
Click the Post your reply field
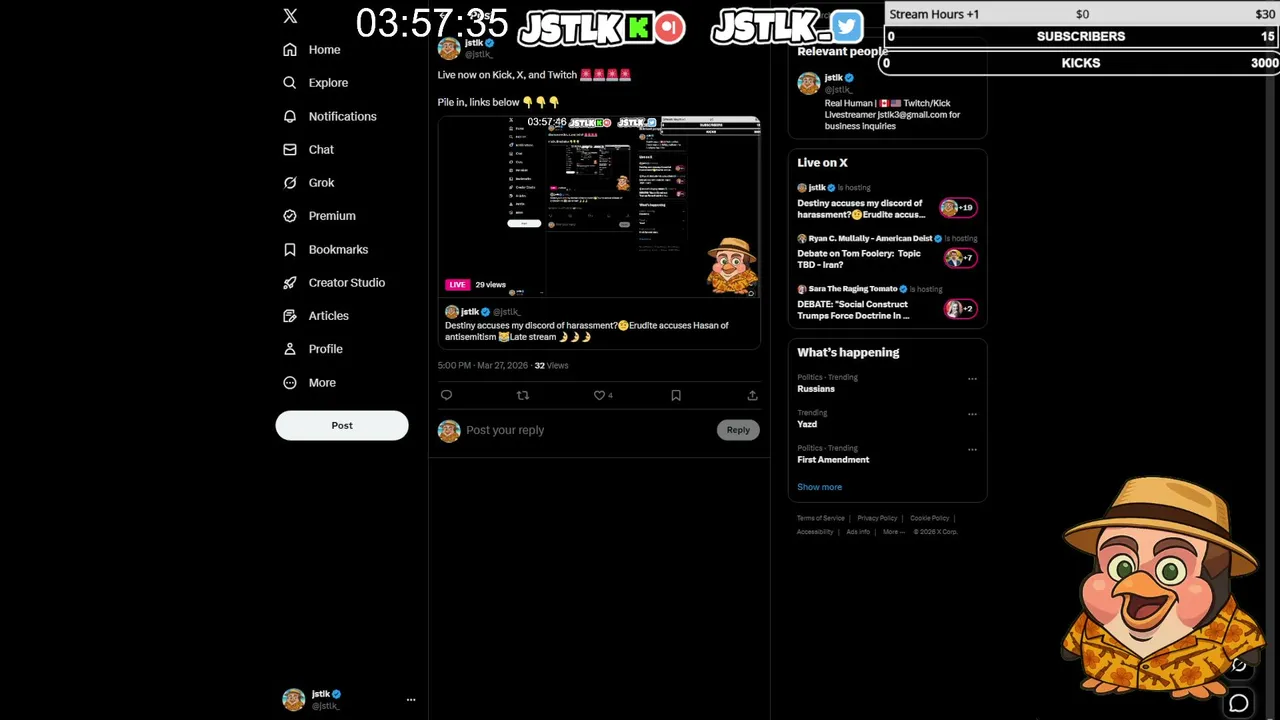pos(588,430)
